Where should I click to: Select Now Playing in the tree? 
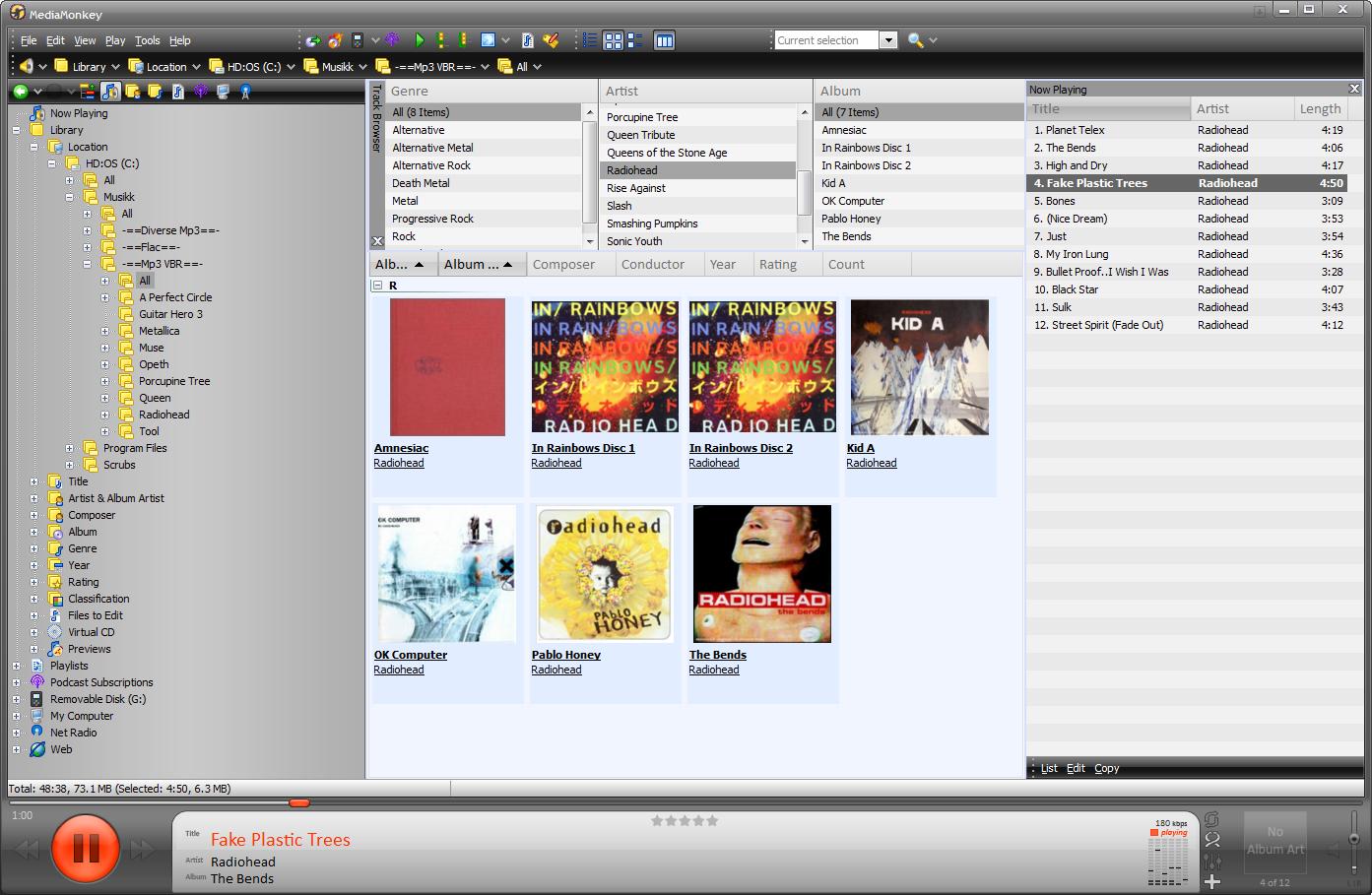79,113
